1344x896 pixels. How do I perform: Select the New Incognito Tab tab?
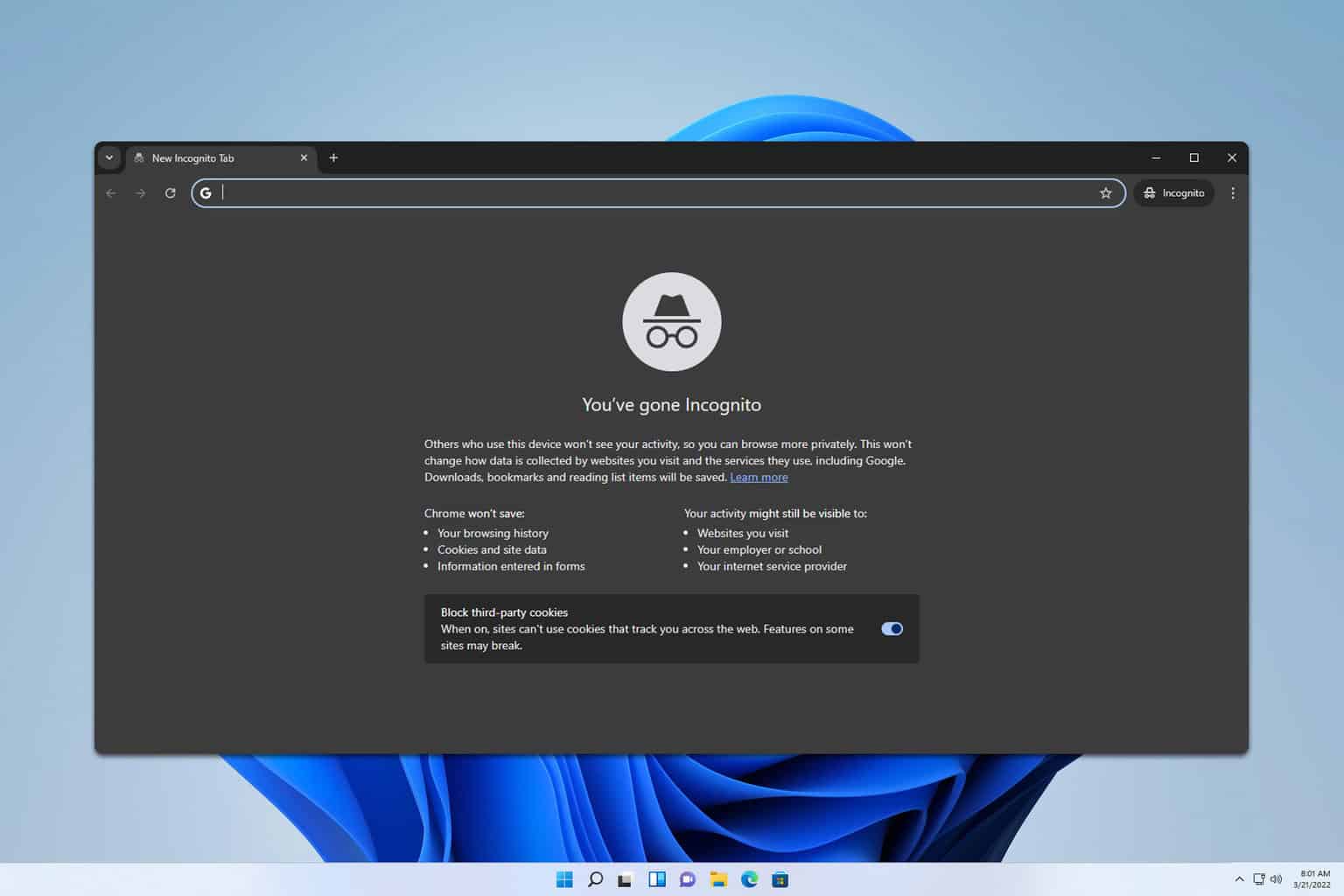(221, 158)
